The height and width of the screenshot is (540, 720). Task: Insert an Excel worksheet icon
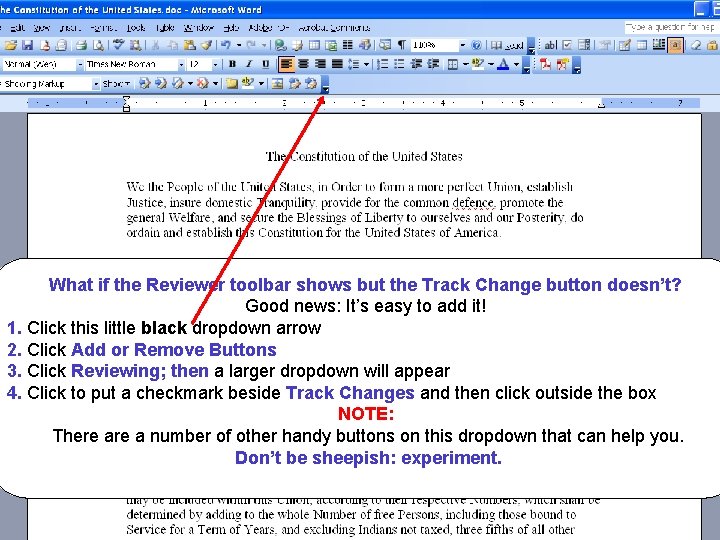(331, 45)
